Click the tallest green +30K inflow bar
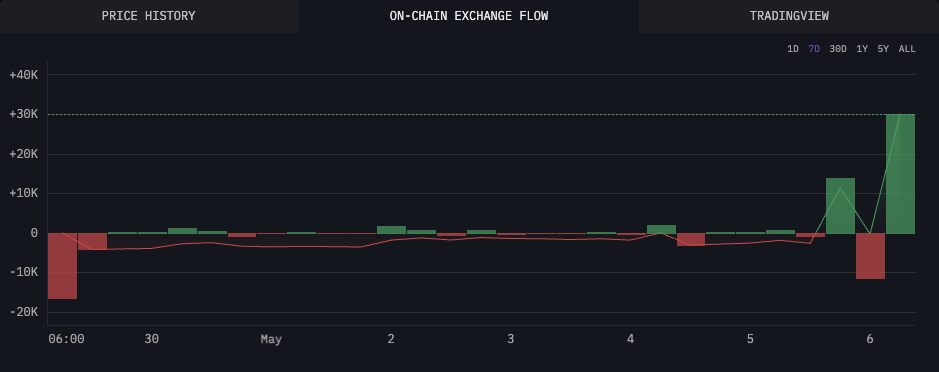 click(x=900, y=174)
